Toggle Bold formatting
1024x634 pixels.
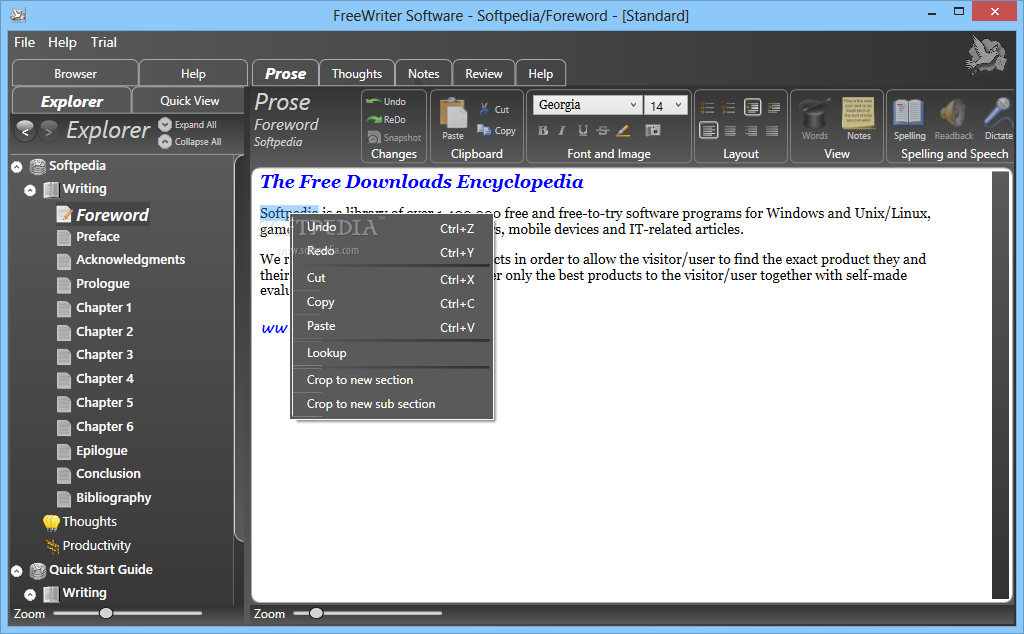tap(543, 131)
